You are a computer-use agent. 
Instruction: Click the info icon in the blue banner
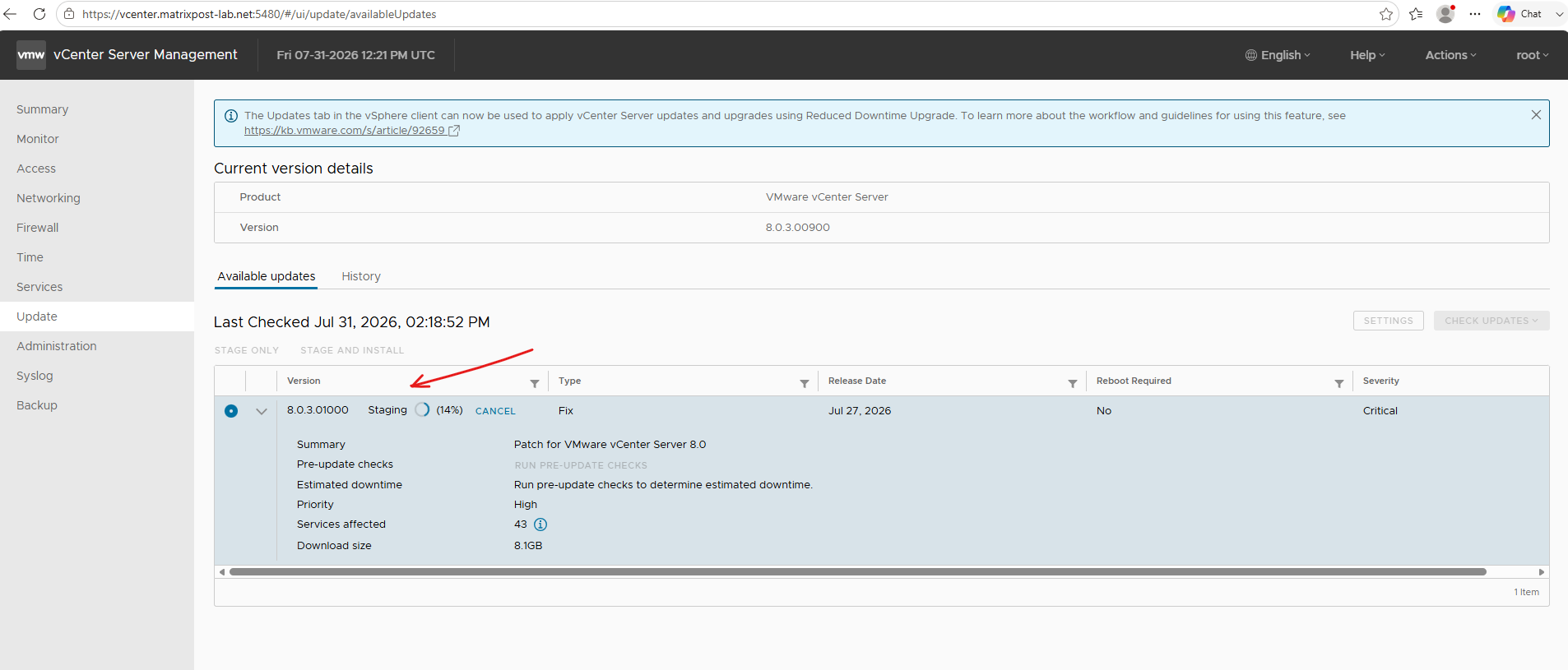[x=231, y=116]
